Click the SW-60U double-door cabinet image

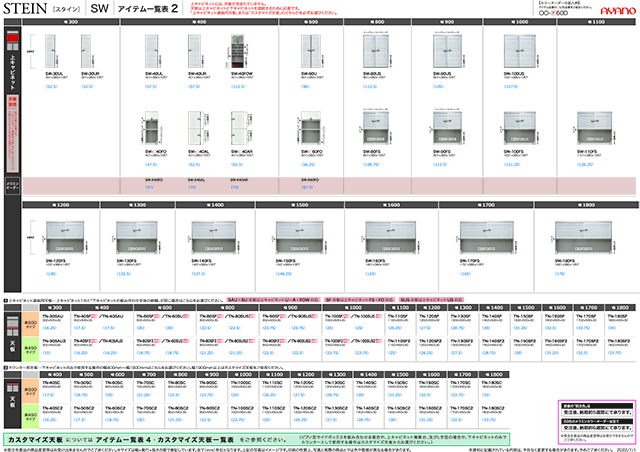311,55
